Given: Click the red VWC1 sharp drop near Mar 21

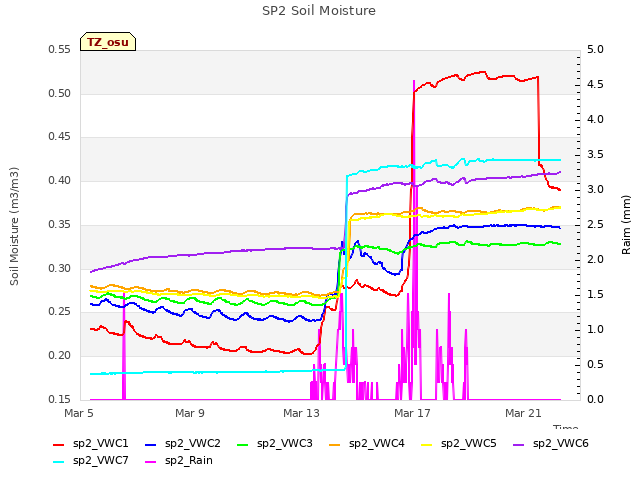Looking at the screenshot, I should 539,120.
